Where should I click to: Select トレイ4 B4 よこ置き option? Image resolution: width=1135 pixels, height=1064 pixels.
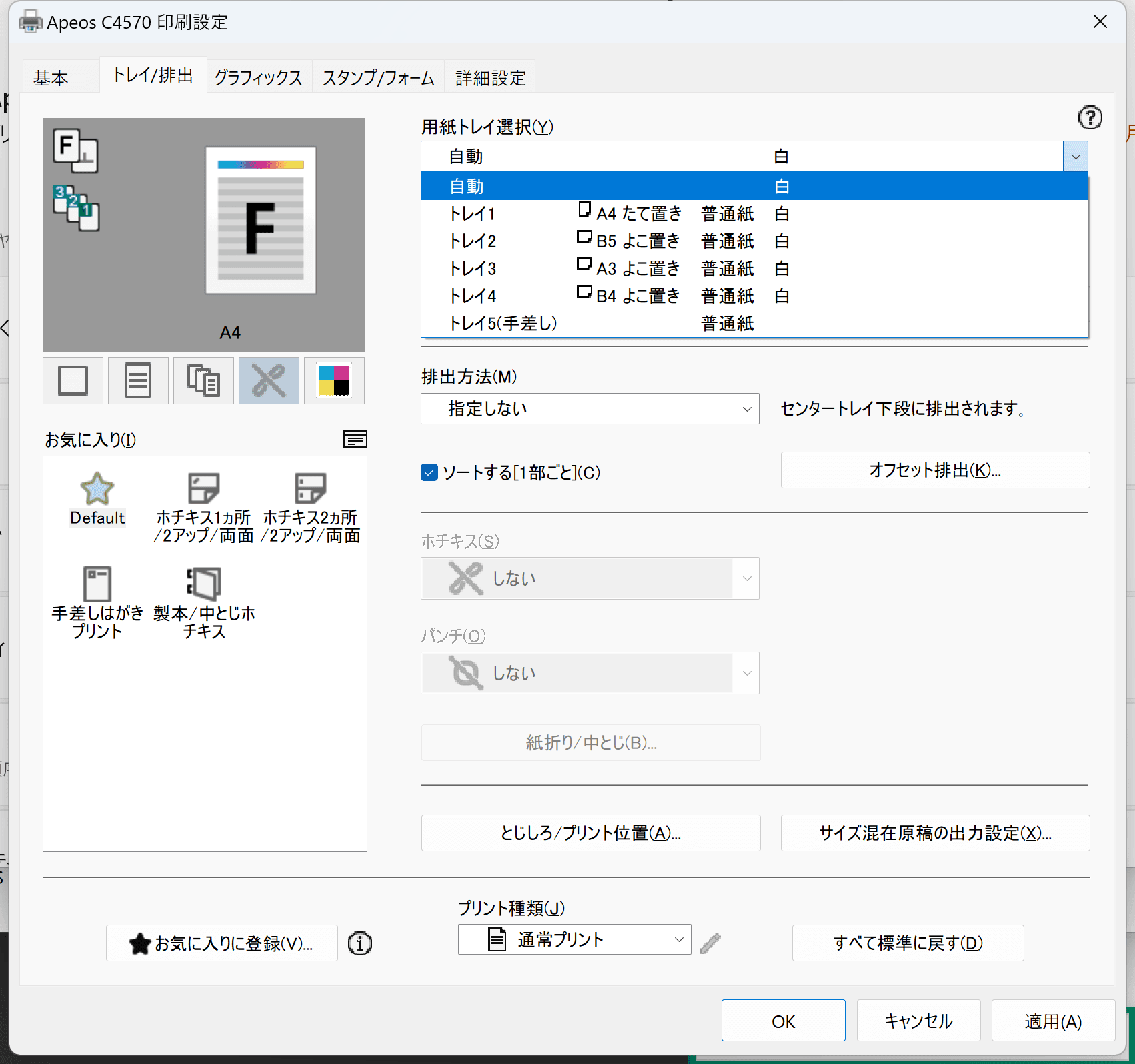(754, 296)
